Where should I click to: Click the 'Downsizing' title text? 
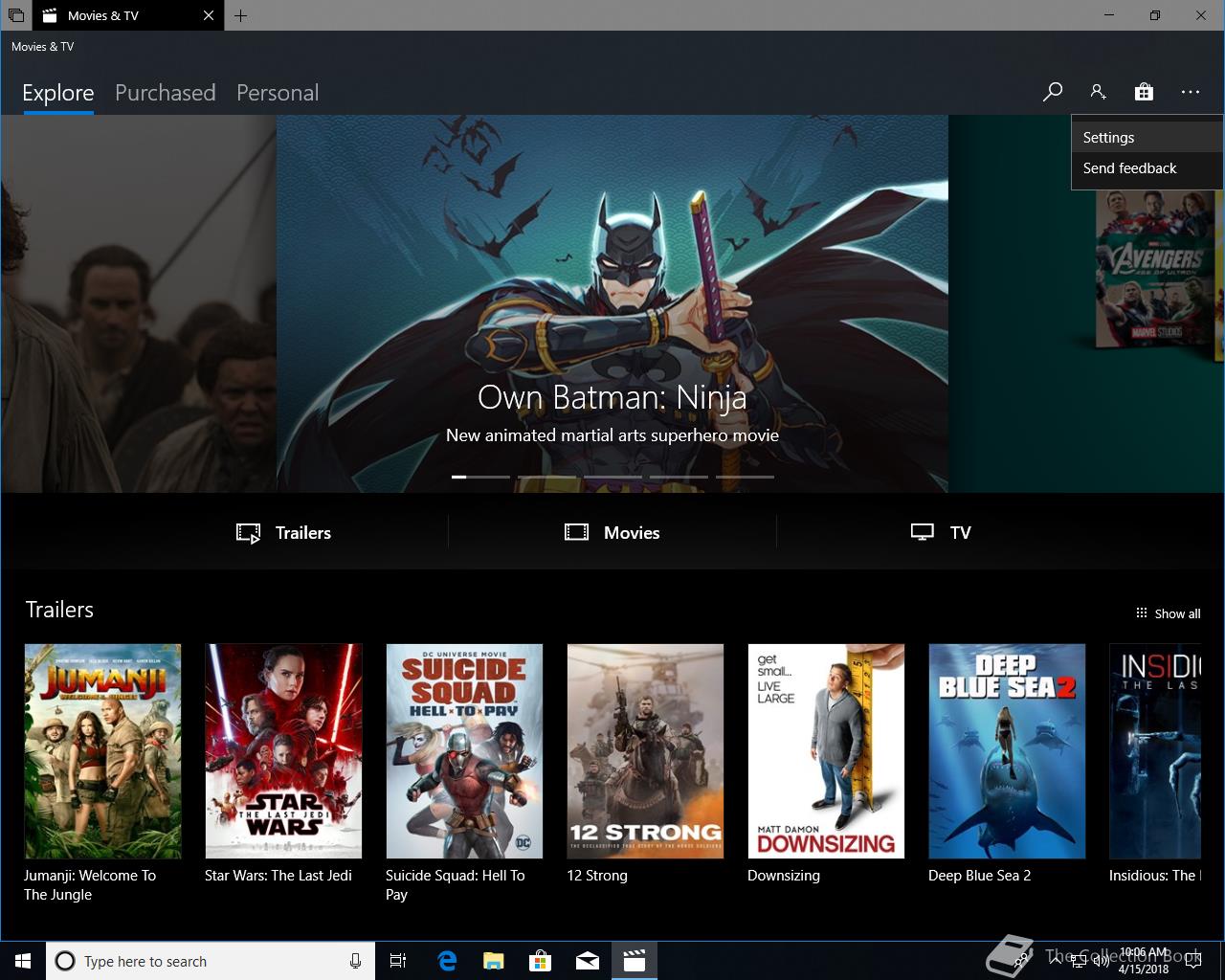tap(784, 876)
